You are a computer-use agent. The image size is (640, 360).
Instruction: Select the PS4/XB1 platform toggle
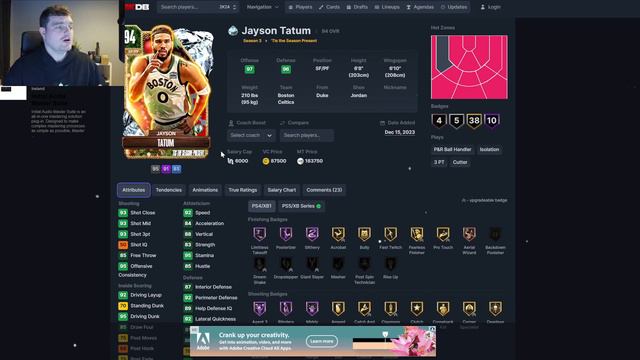coord(262,206)
